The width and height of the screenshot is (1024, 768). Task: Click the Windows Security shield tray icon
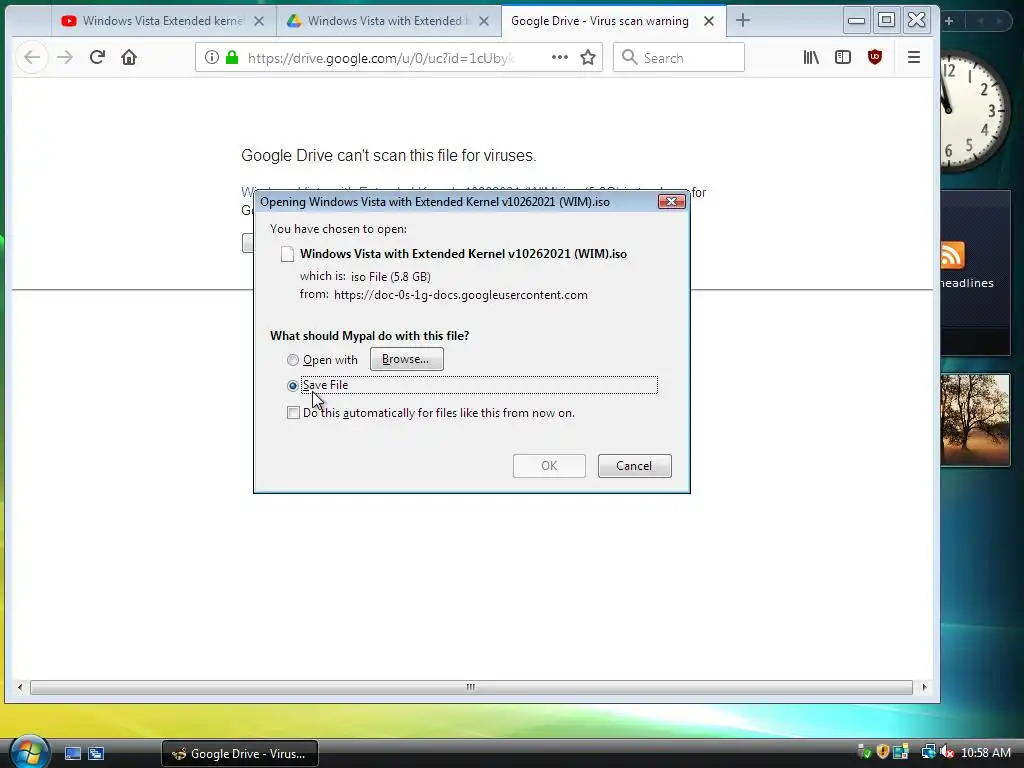(x=882, y=752)
